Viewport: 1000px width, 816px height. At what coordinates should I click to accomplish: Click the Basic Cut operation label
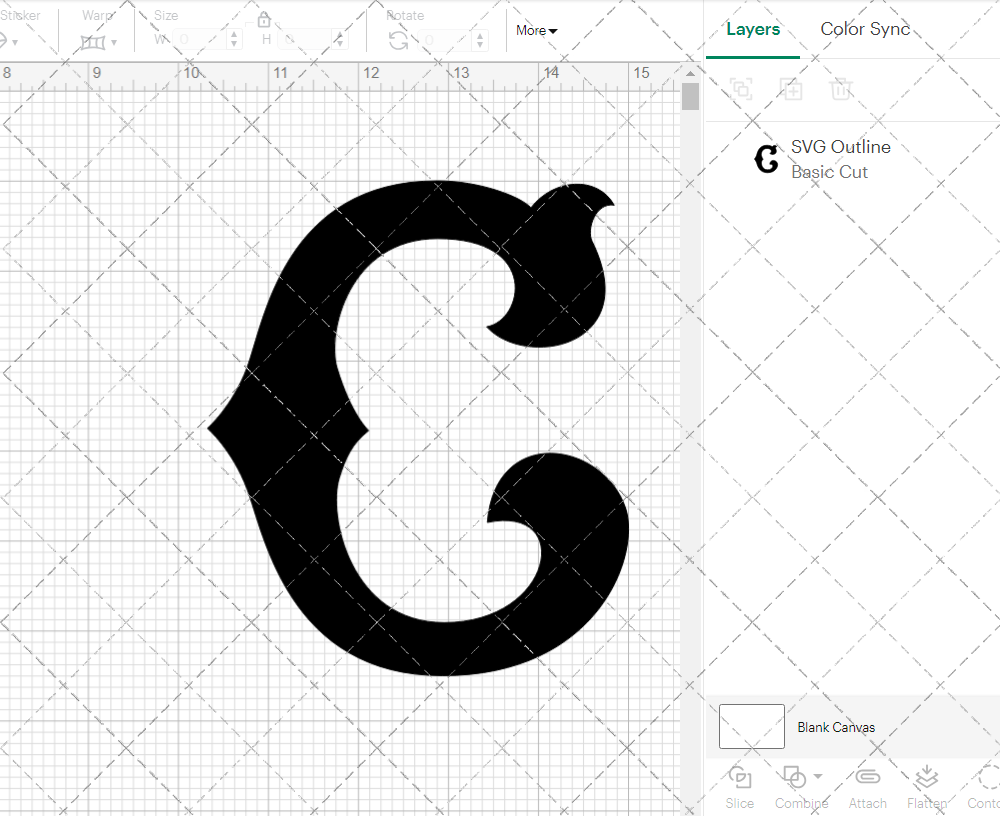(829, 172)
